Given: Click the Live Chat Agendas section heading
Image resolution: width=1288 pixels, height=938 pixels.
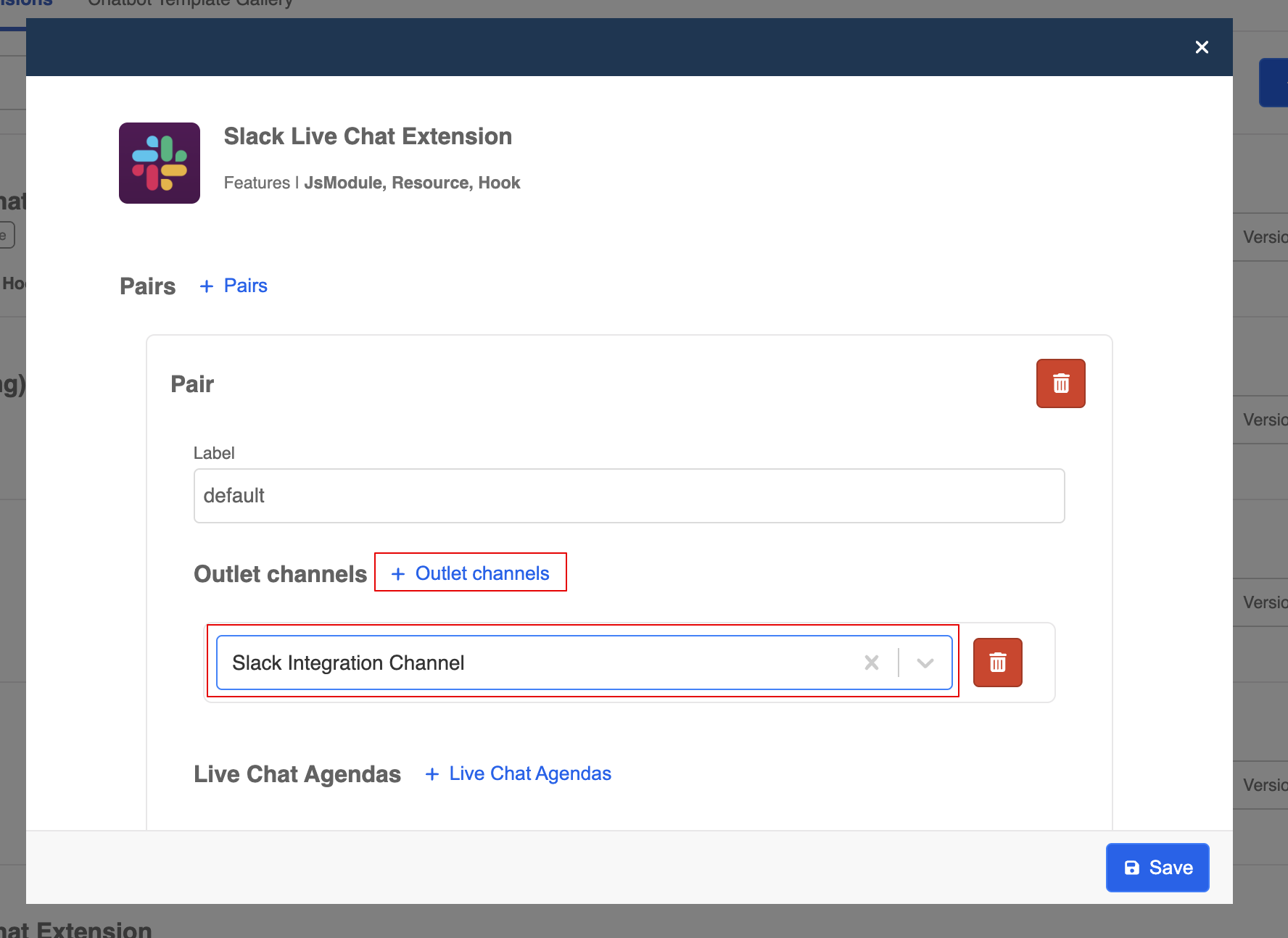Looking at the screenshot, I should (x=297, y=774).
